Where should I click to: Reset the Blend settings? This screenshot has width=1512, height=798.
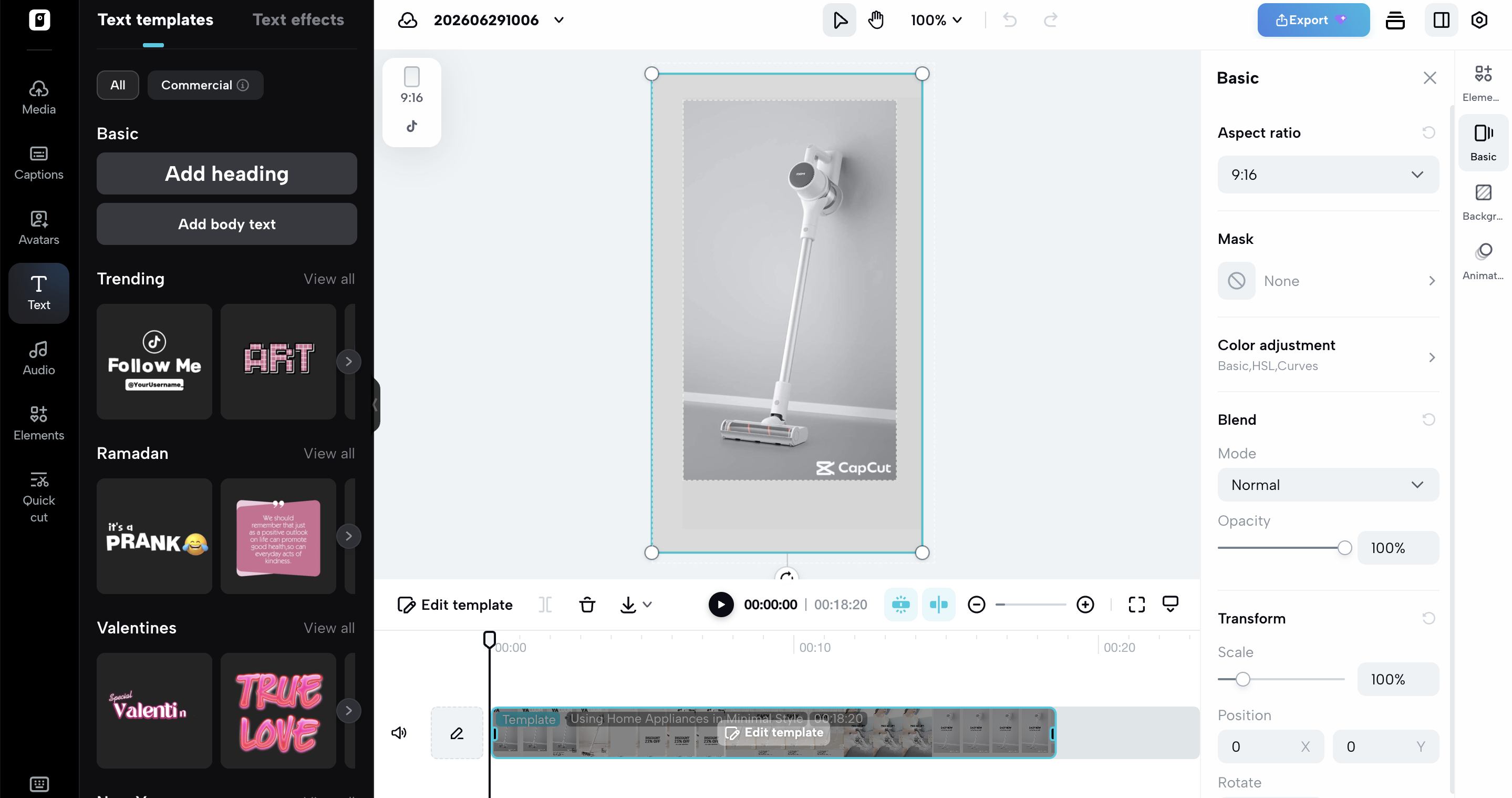tap(1428, 420)
